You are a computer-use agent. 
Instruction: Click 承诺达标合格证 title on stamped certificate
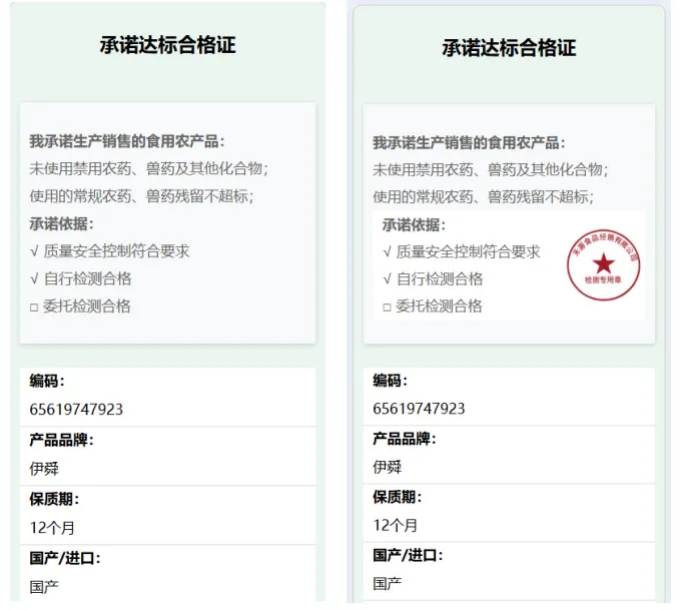[509, 48]
